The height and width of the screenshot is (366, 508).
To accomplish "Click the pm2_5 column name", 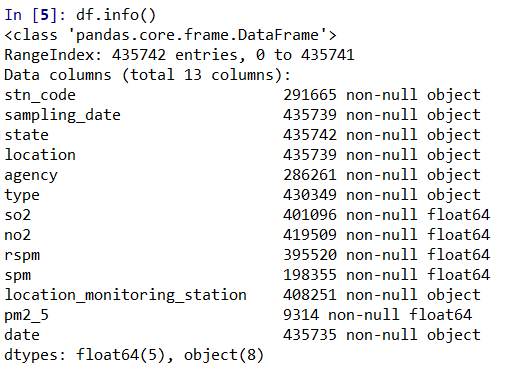I will coord(27,315).
